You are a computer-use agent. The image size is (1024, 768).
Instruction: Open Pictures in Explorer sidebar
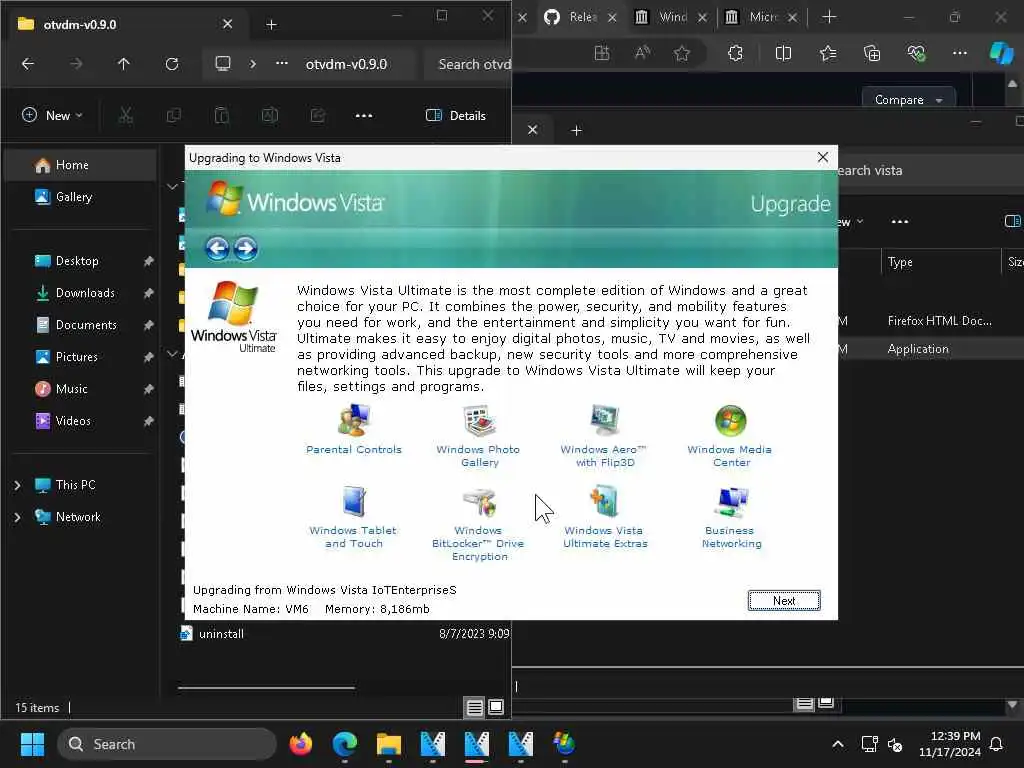click(x=80, y=357)
